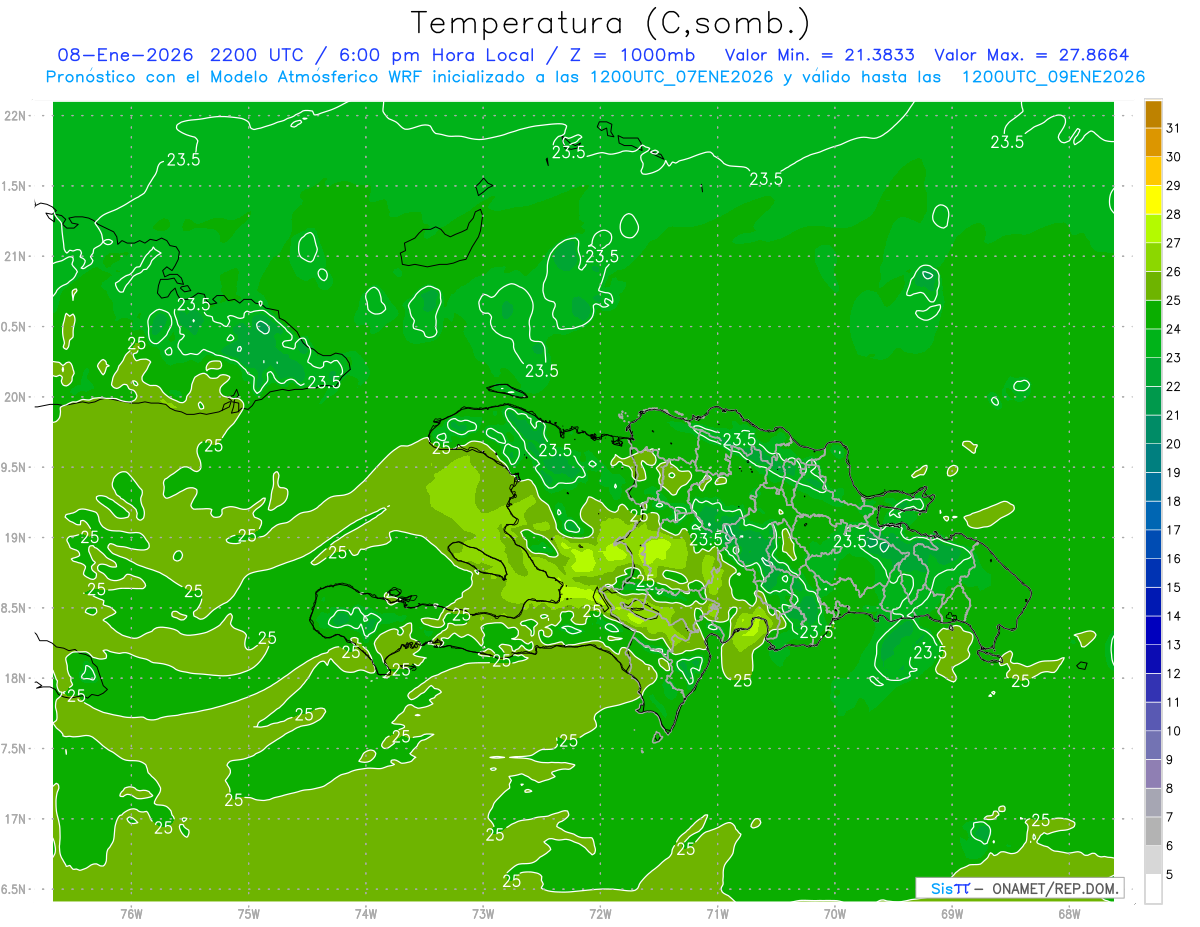The image size is (1200, 927).
Task: Click legend value 26
Action: [x=1174, y=272]
